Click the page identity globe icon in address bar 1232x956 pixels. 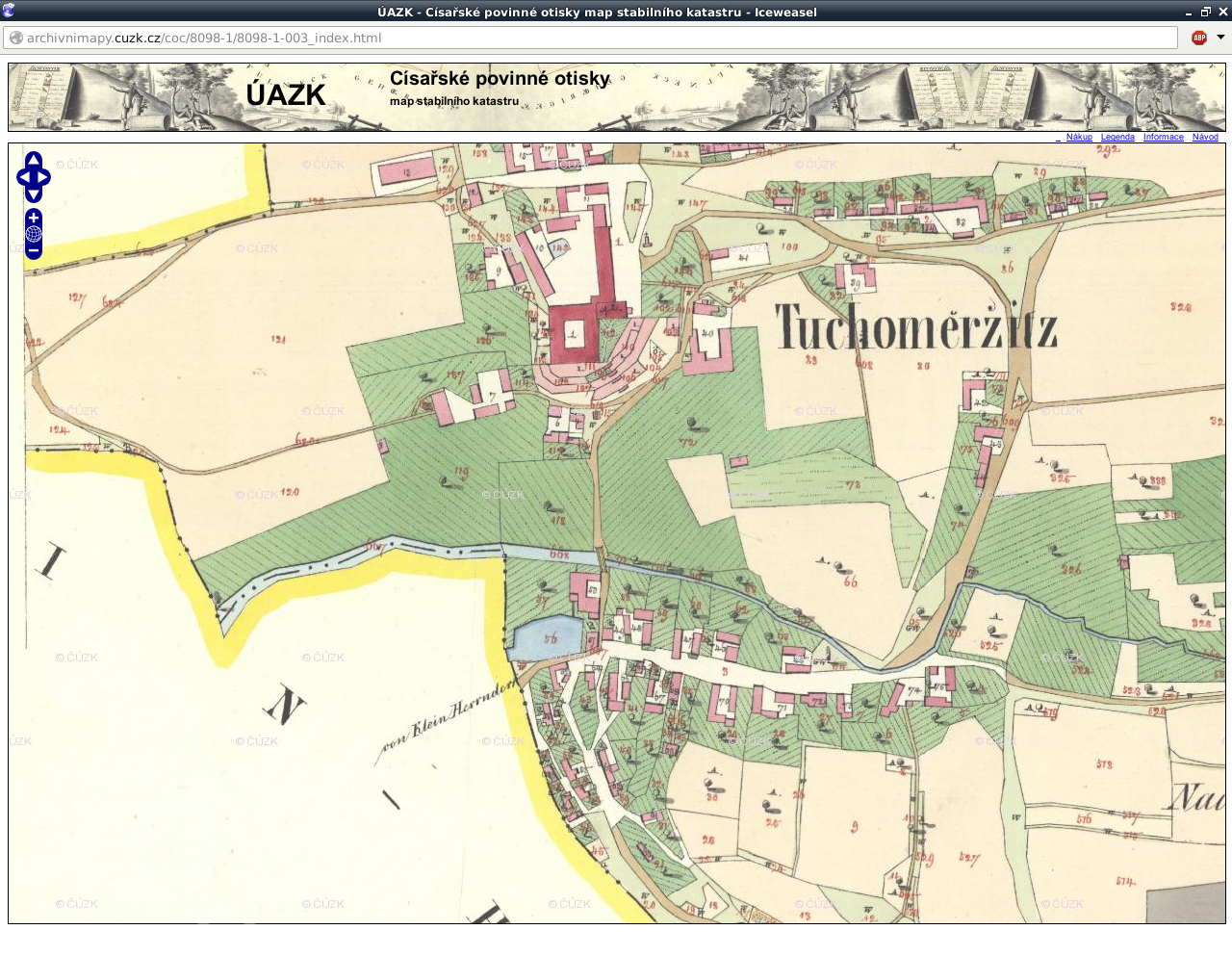pyautogui.click(x=16, y=38)
